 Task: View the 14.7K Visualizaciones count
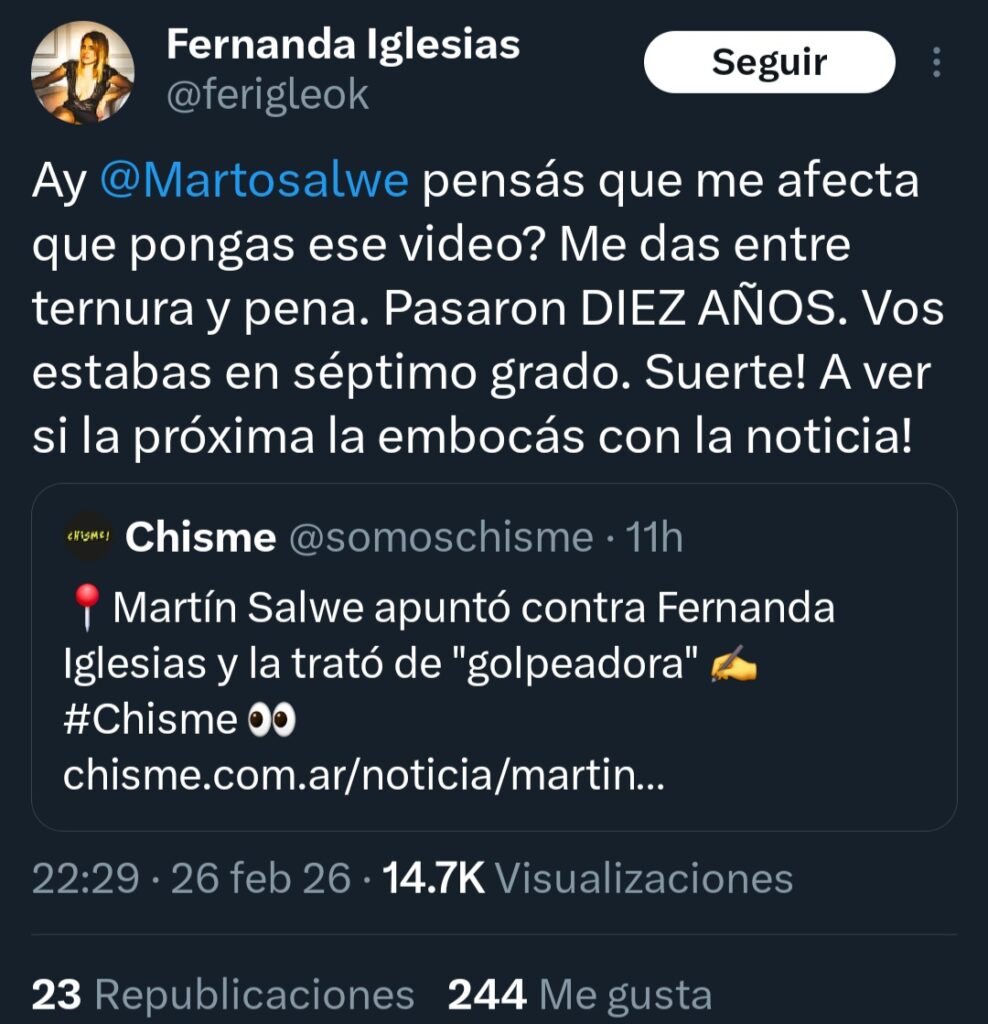point(588,878)
